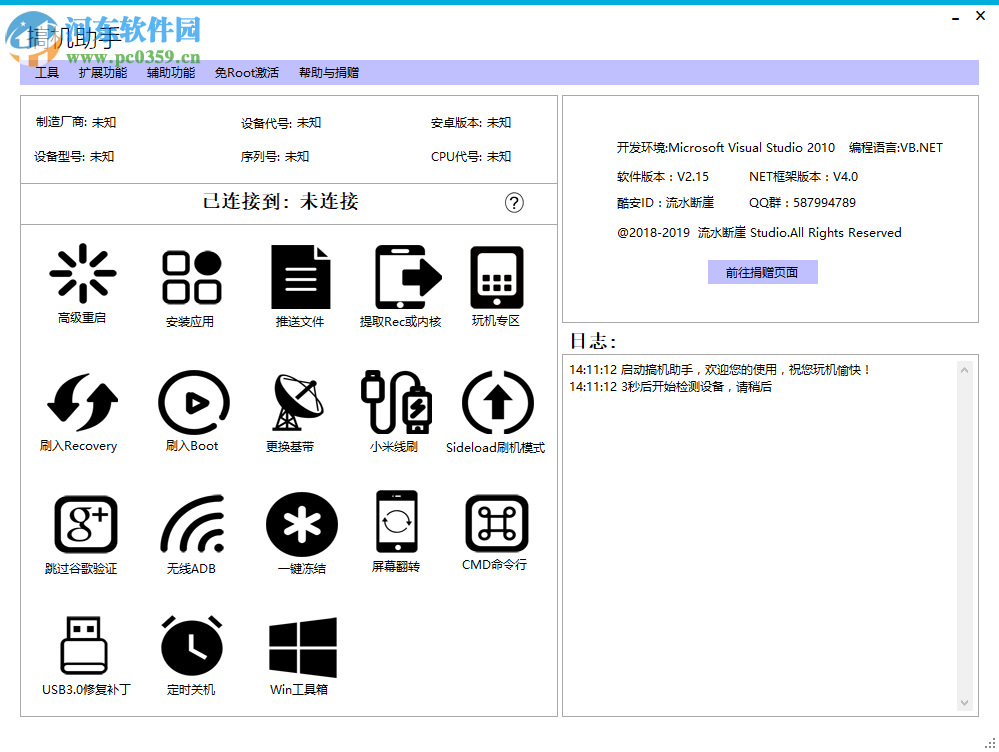Open the 工具 menu
Screen dimensions: 999x752
point(47,73)
